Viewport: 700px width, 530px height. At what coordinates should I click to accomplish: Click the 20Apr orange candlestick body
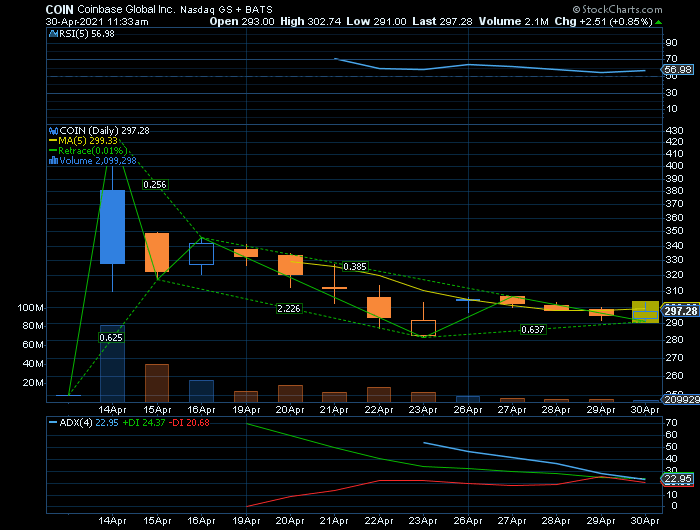tap(290, 265)
